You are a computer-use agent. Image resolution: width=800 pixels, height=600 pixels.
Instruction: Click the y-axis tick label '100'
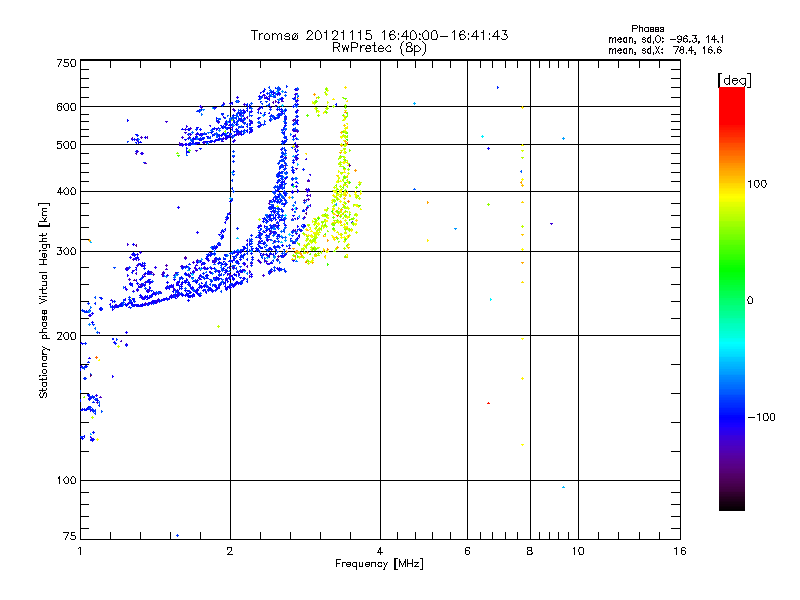coord(66,481)
